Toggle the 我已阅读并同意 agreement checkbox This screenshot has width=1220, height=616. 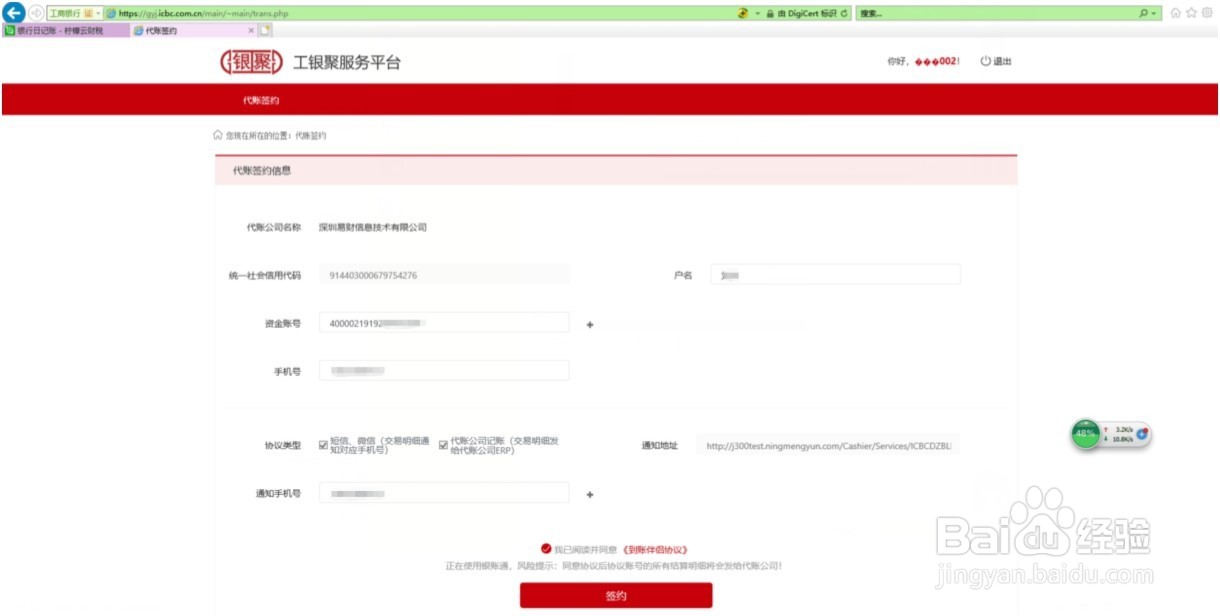tap(546, 549)
